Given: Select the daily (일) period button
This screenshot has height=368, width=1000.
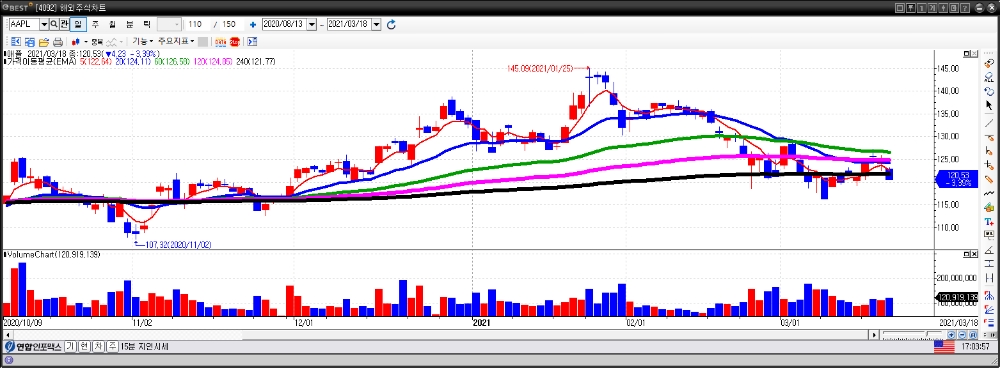Looking at the screenshot, I should 78,24.
